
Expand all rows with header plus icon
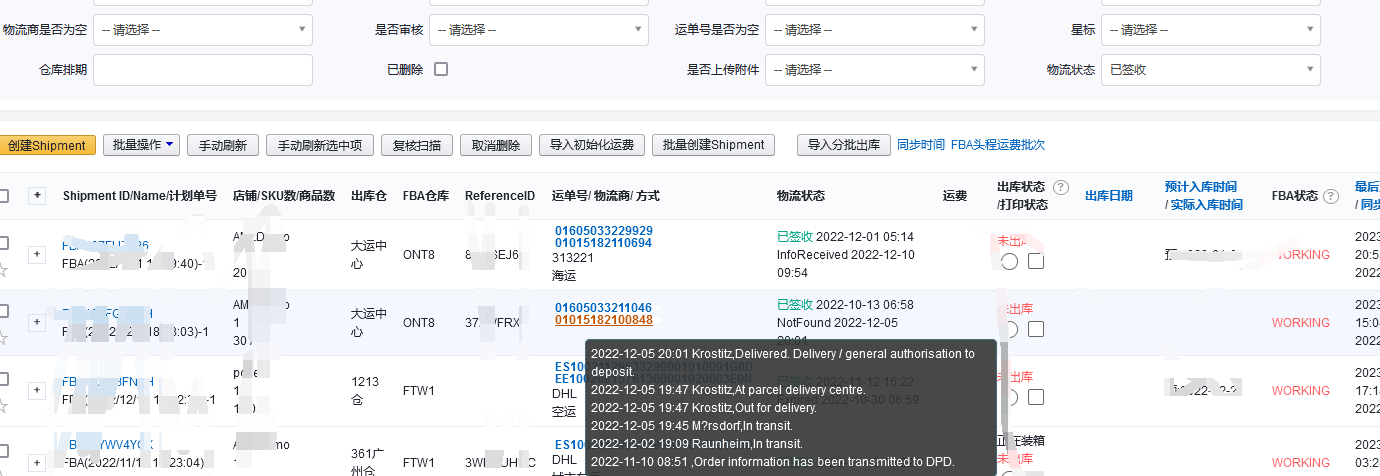click(x=37, y=195)
